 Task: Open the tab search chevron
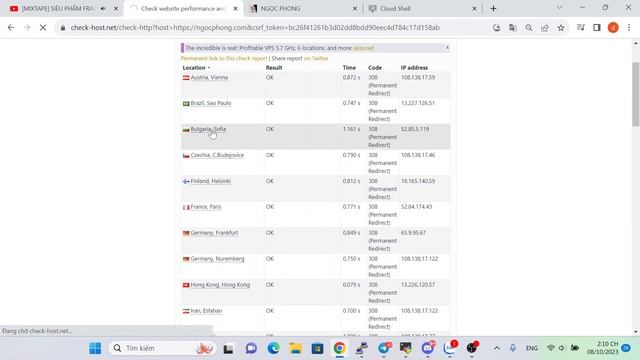[x=559, y=7]
